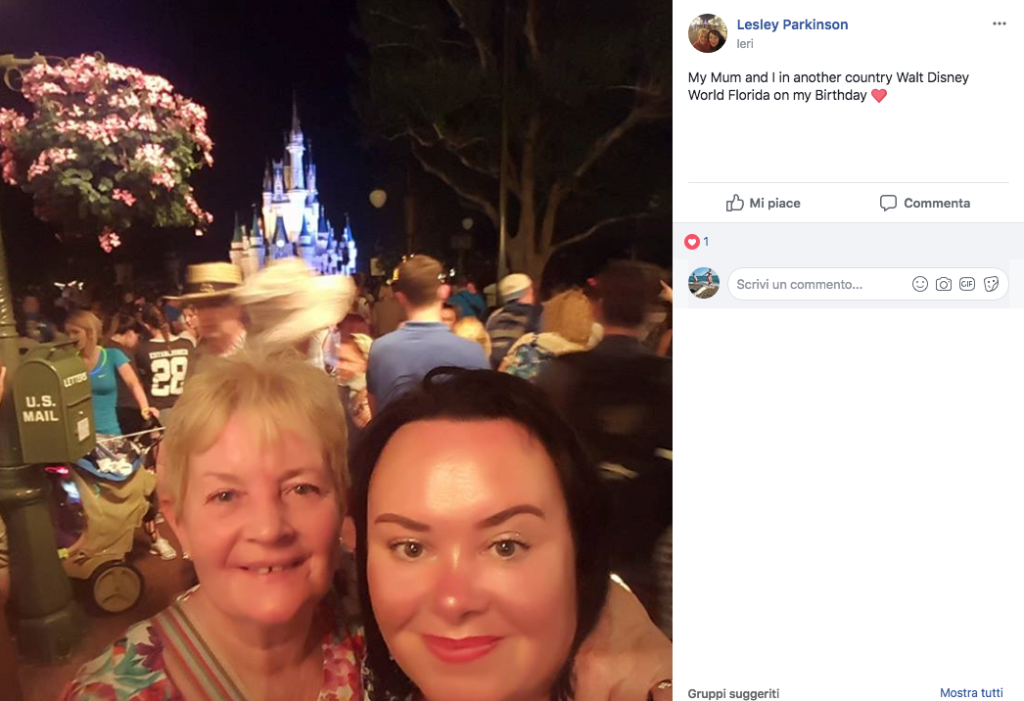Viewport: 1024px width, 701px height.
Task: Open the emoji picker in comment box
Action: coord(920,284)
